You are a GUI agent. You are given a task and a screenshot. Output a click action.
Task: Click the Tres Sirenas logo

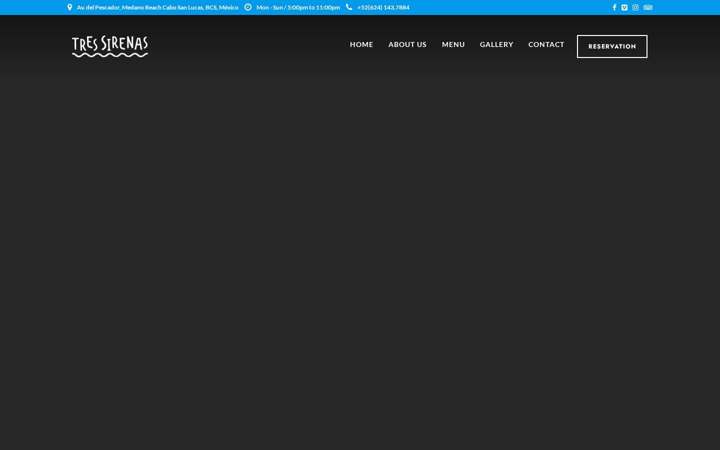110,46
